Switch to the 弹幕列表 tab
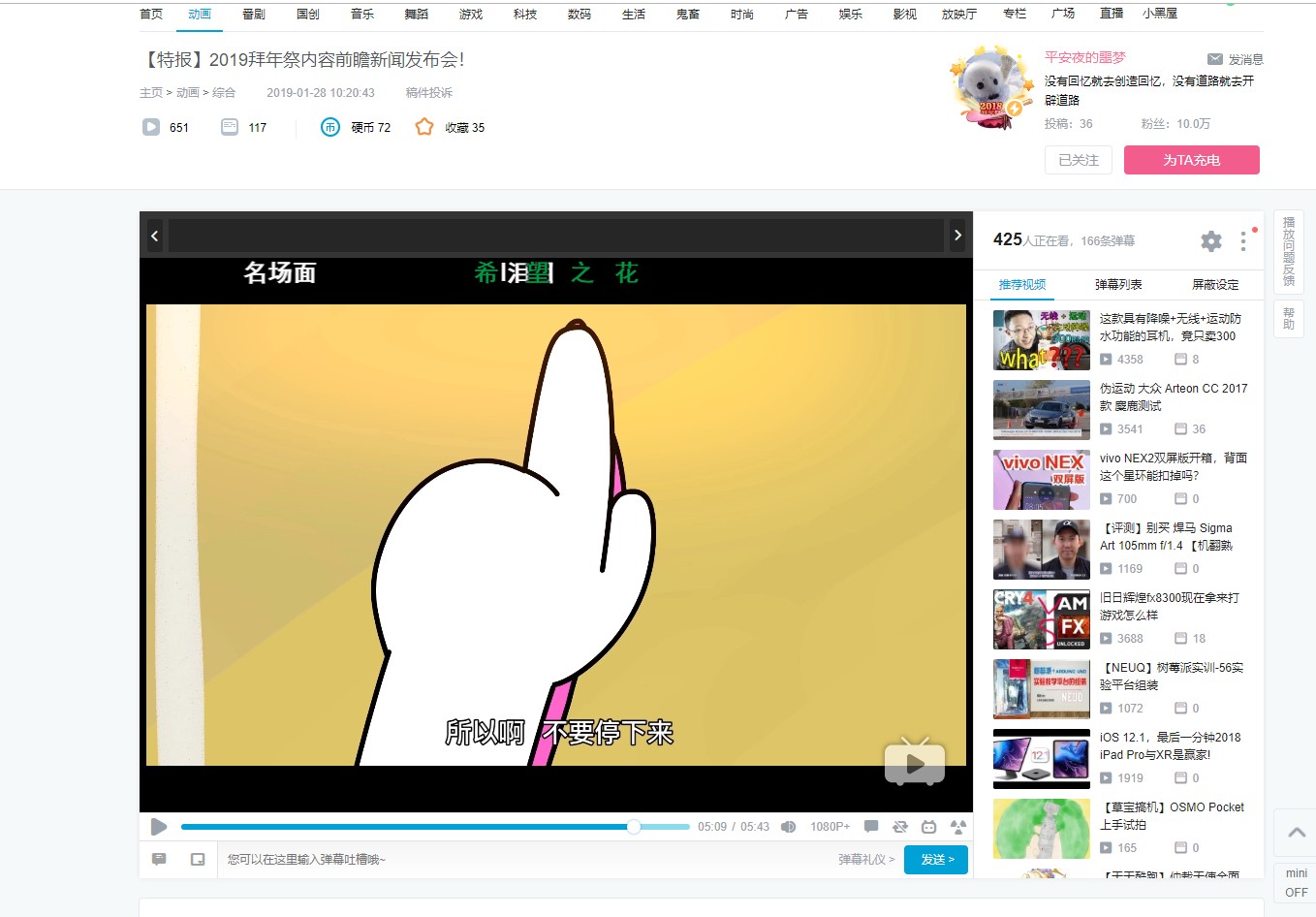1316x917 pixels. pyautogui.click(x=1118, y=284)
